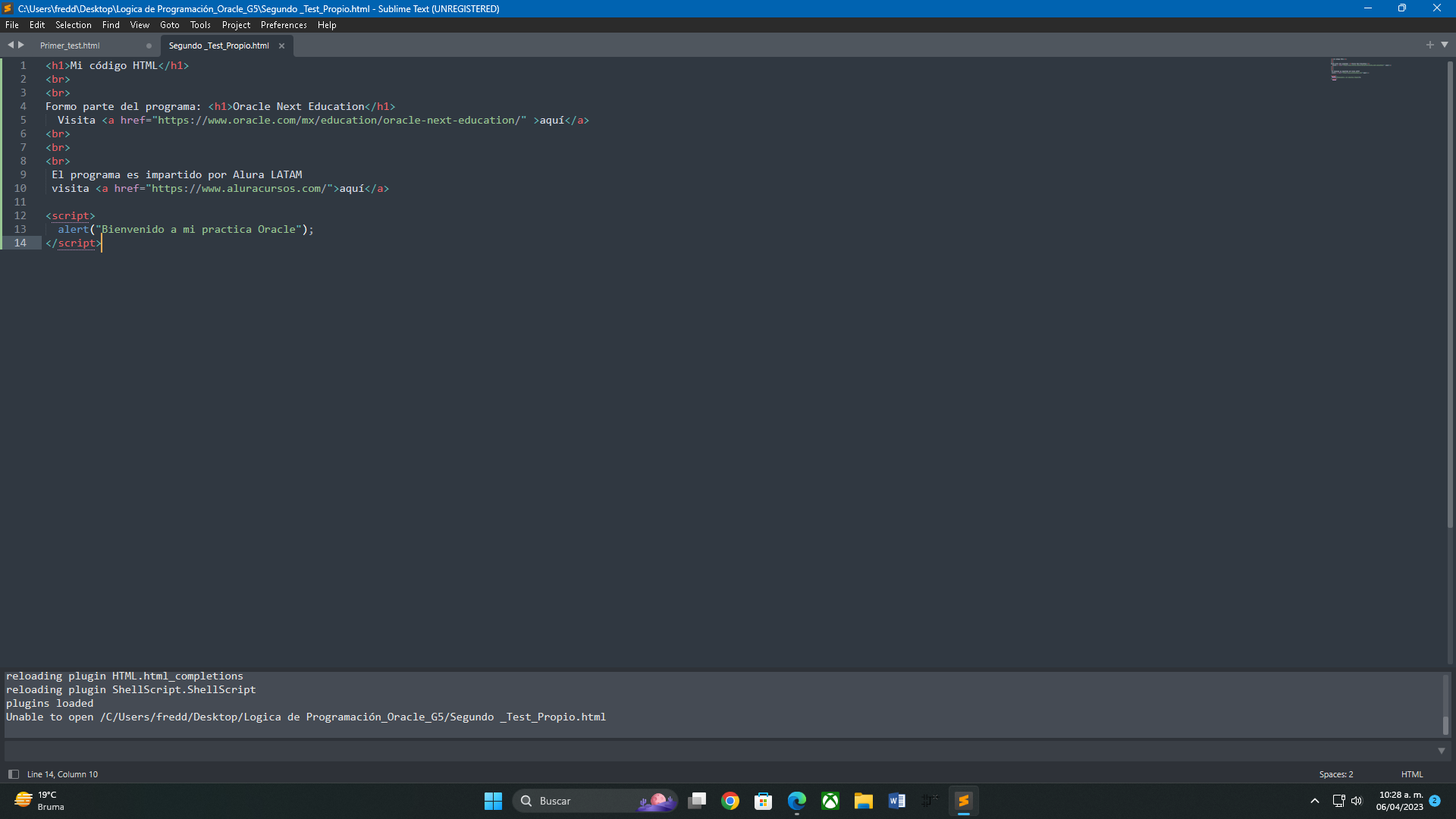
Task: Click the opening script tag
Action: coord(71,215)
